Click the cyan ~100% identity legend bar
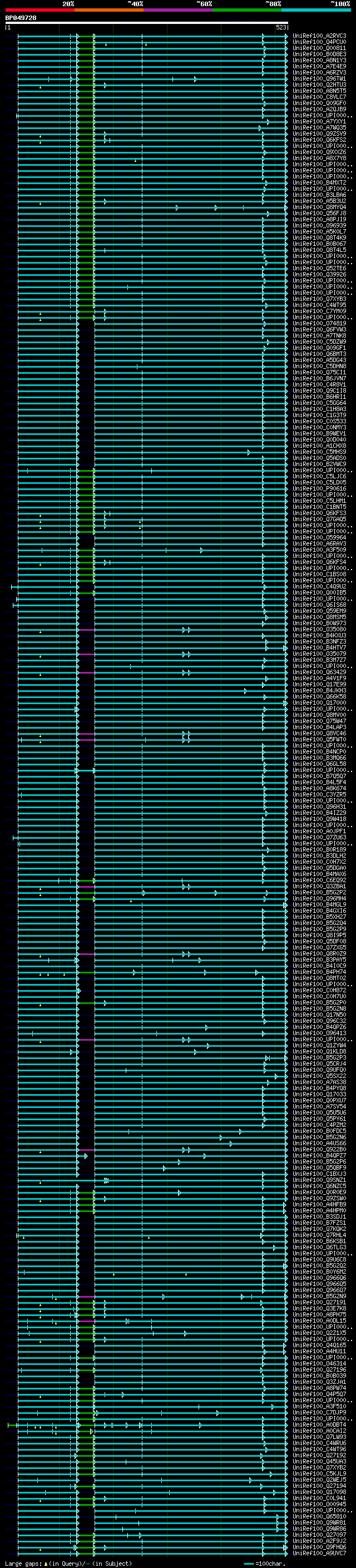 coord(316,10)
